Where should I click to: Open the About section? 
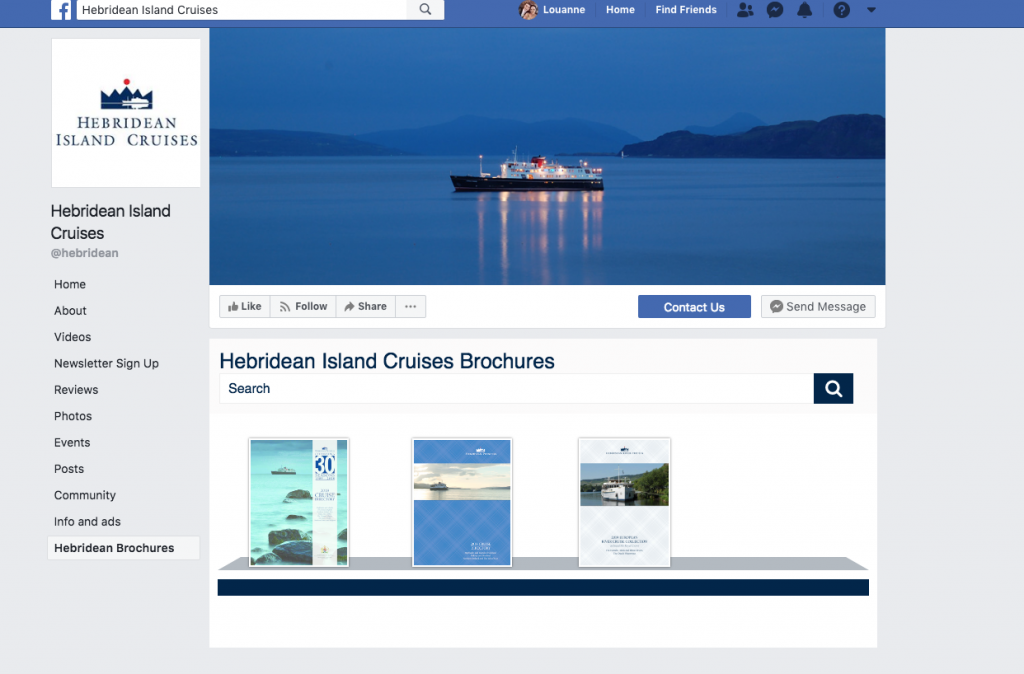point(70,311)
